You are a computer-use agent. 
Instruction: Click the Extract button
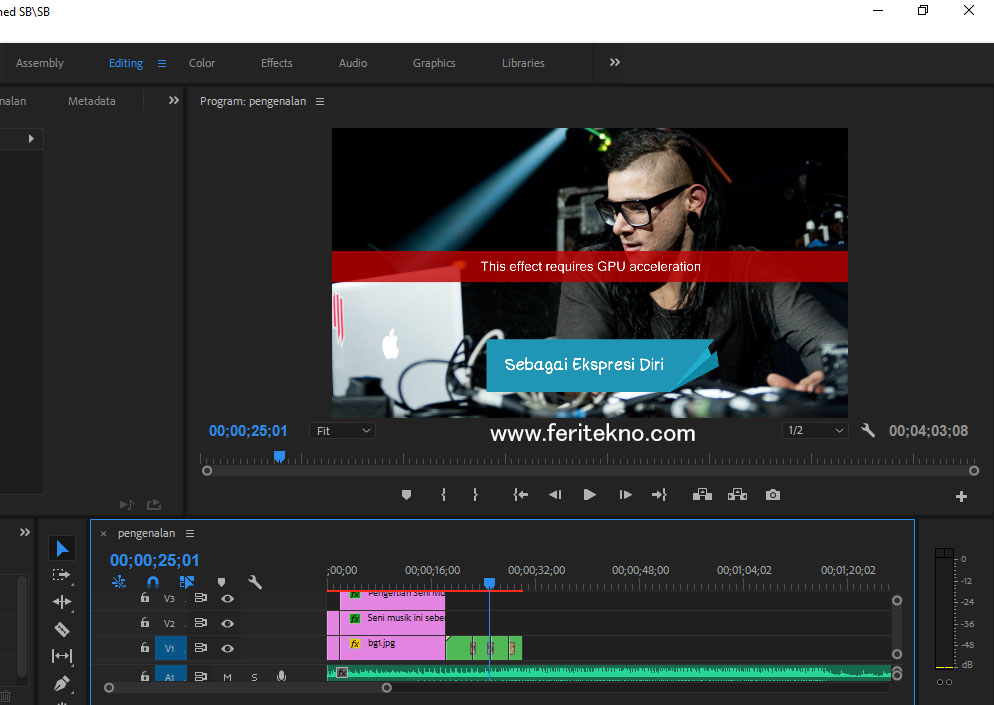737,495
